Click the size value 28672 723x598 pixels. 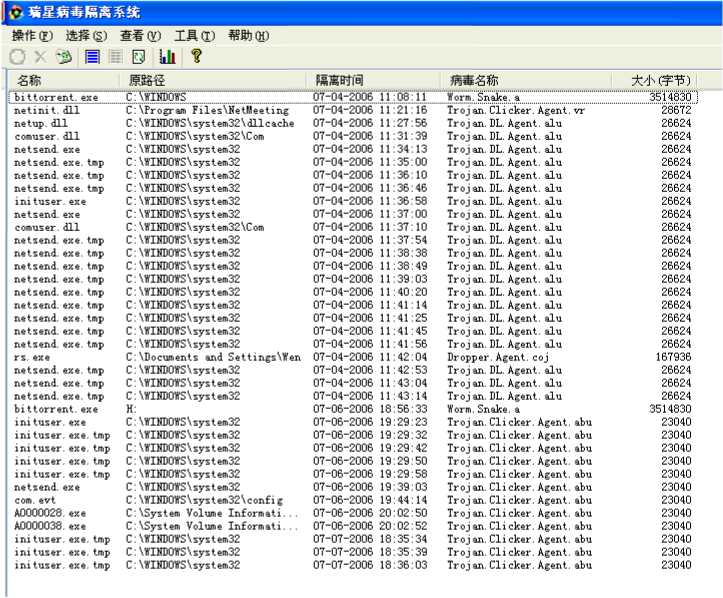coord(676,110)
